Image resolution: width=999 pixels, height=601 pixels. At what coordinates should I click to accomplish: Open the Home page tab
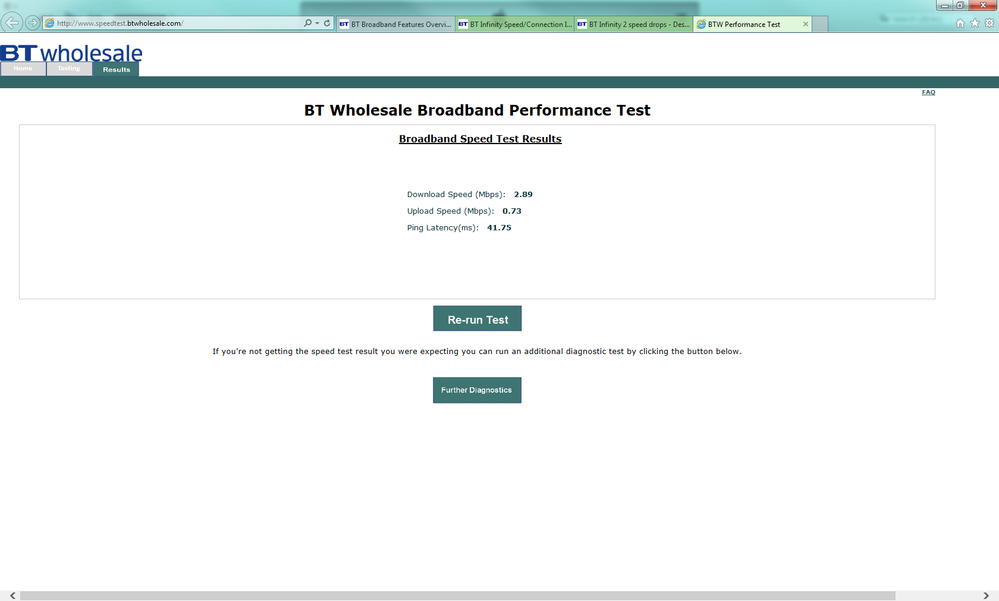pyautogui.click(x=23, y=69)
